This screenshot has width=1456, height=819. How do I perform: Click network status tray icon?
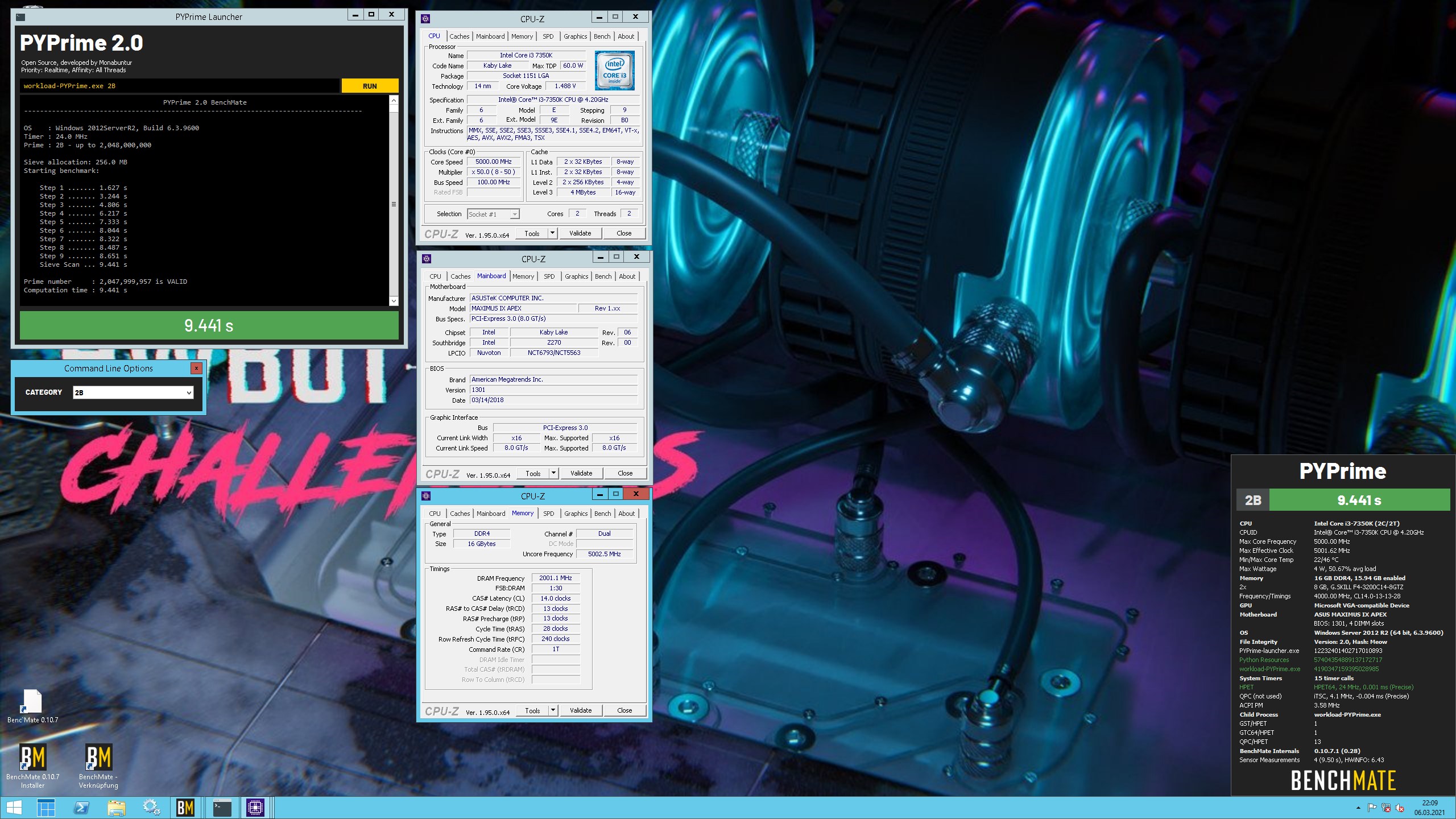pyautogui.click(x=1386, y=808)
